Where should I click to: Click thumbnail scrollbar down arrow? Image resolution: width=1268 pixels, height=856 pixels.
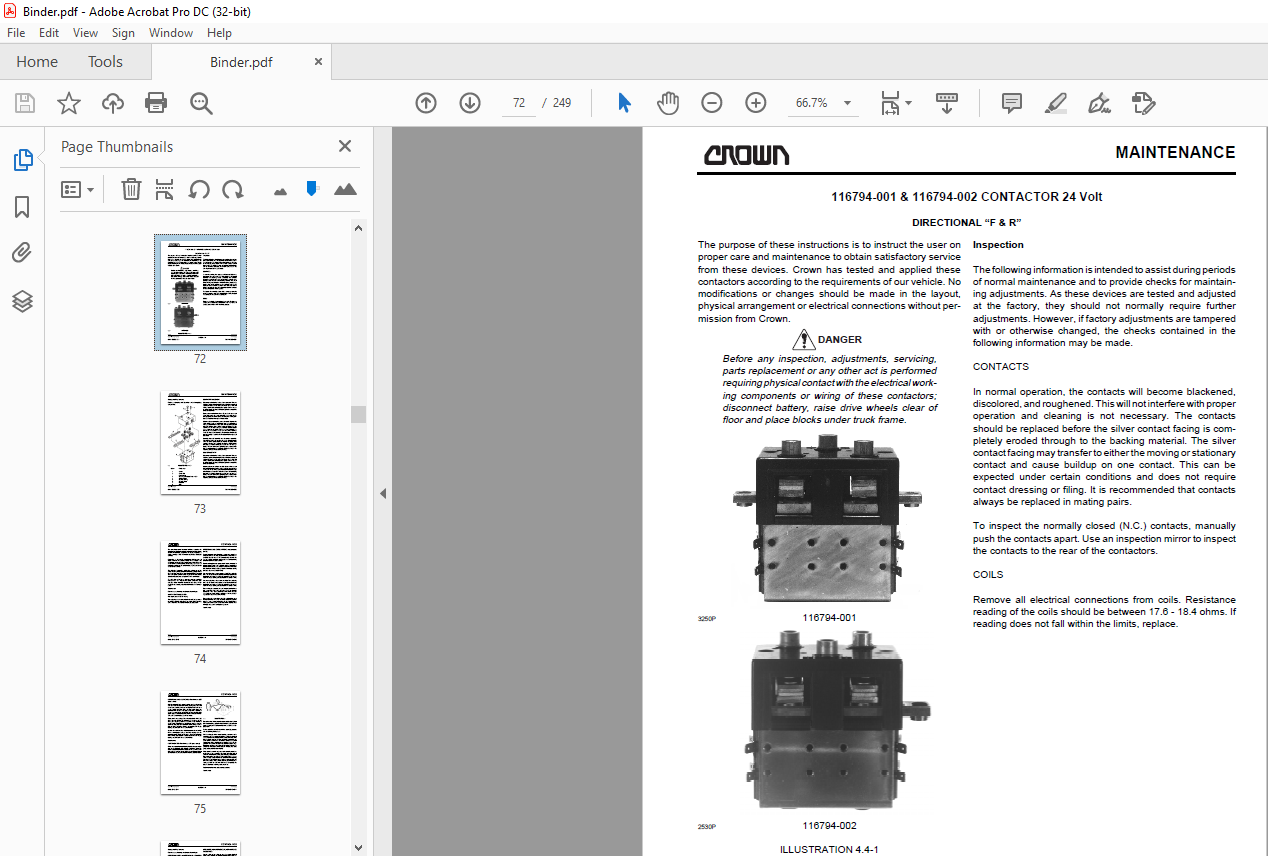(x=359, y=848)
